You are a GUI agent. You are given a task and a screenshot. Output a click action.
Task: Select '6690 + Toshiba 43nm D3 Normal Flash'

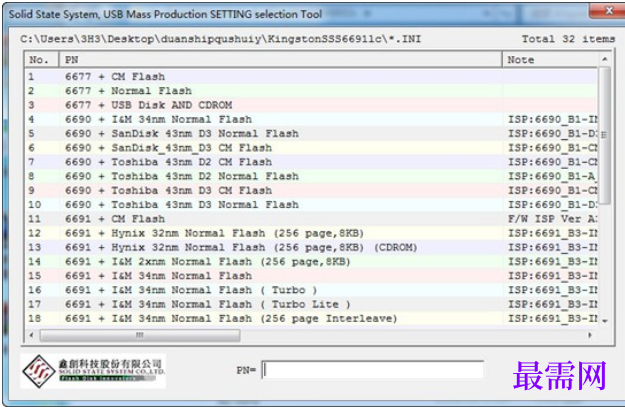tap(311, 204)
